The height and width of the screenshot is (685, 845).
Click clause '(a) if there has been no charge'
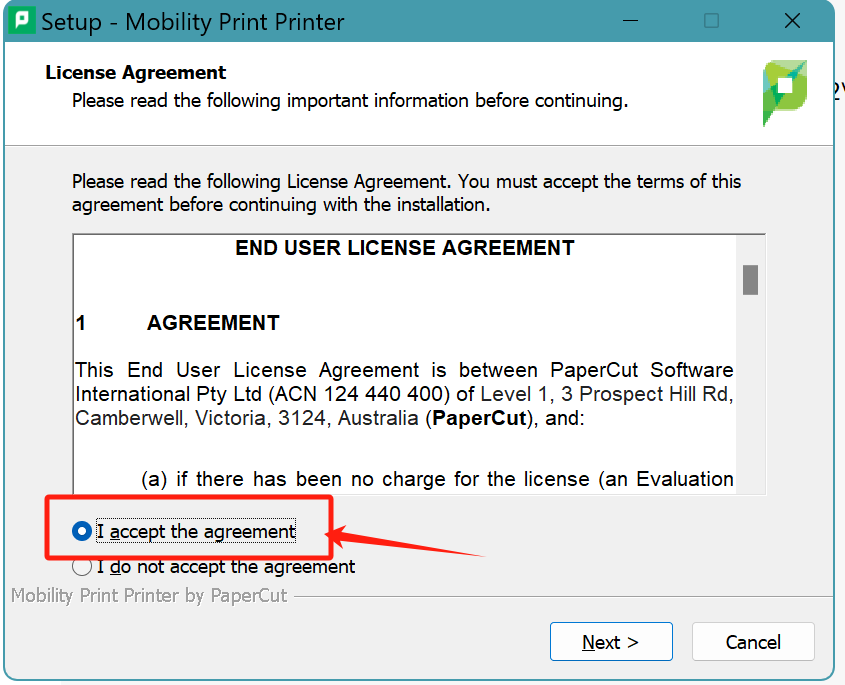(x=437, y=479)
